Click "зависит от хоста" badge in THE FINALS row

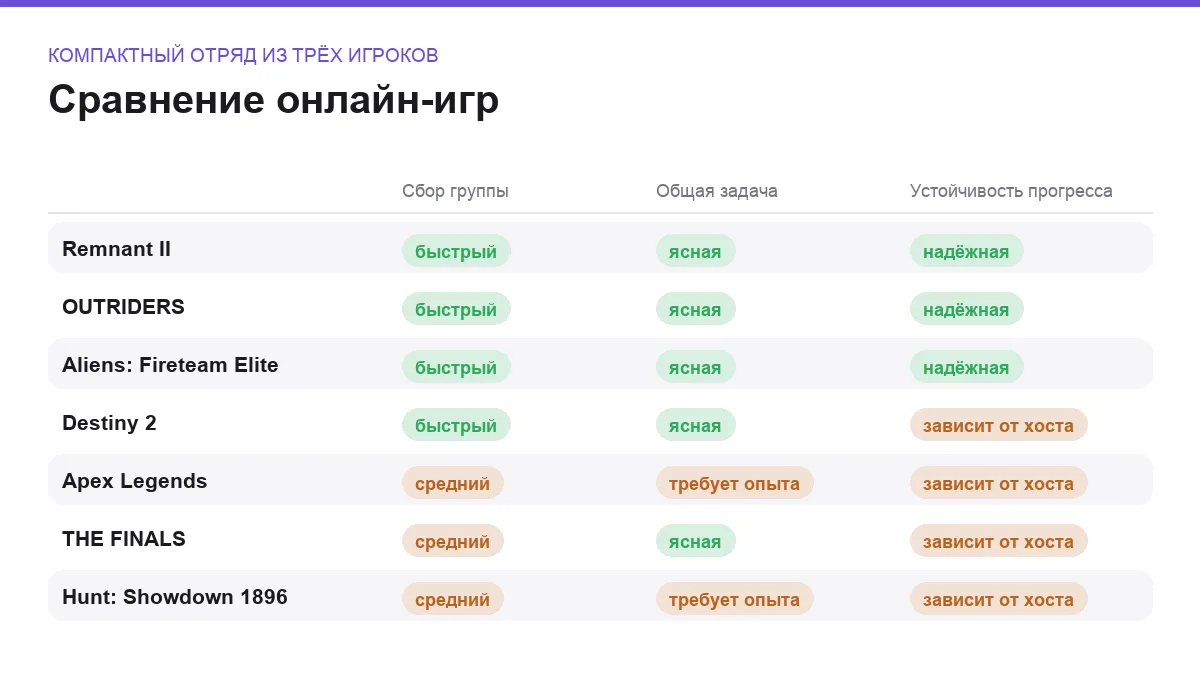tap(999, 541)
